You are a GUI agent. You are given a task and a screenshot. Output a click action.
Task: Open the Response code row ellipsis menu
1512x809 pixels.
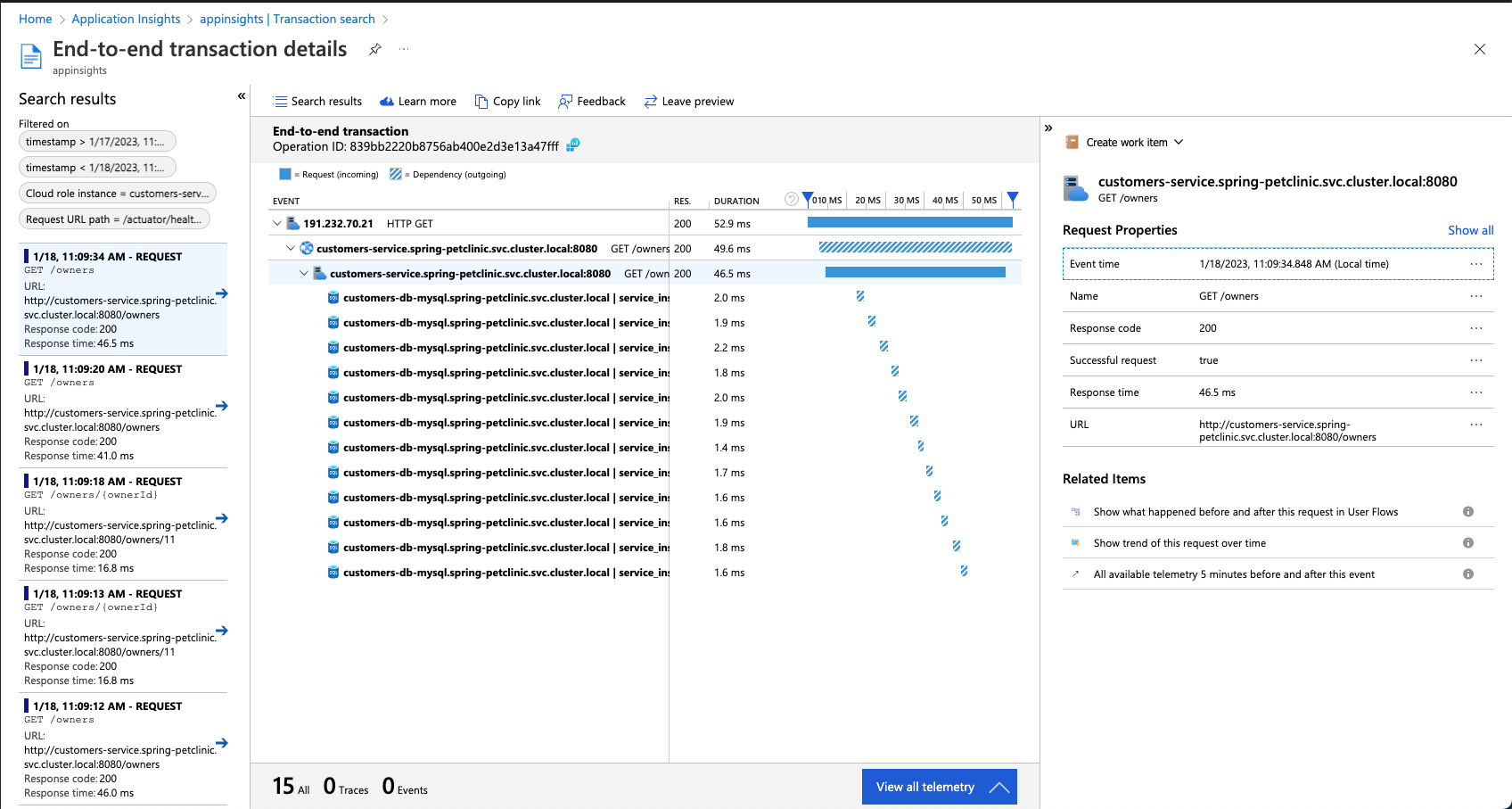click(1476, 328)
